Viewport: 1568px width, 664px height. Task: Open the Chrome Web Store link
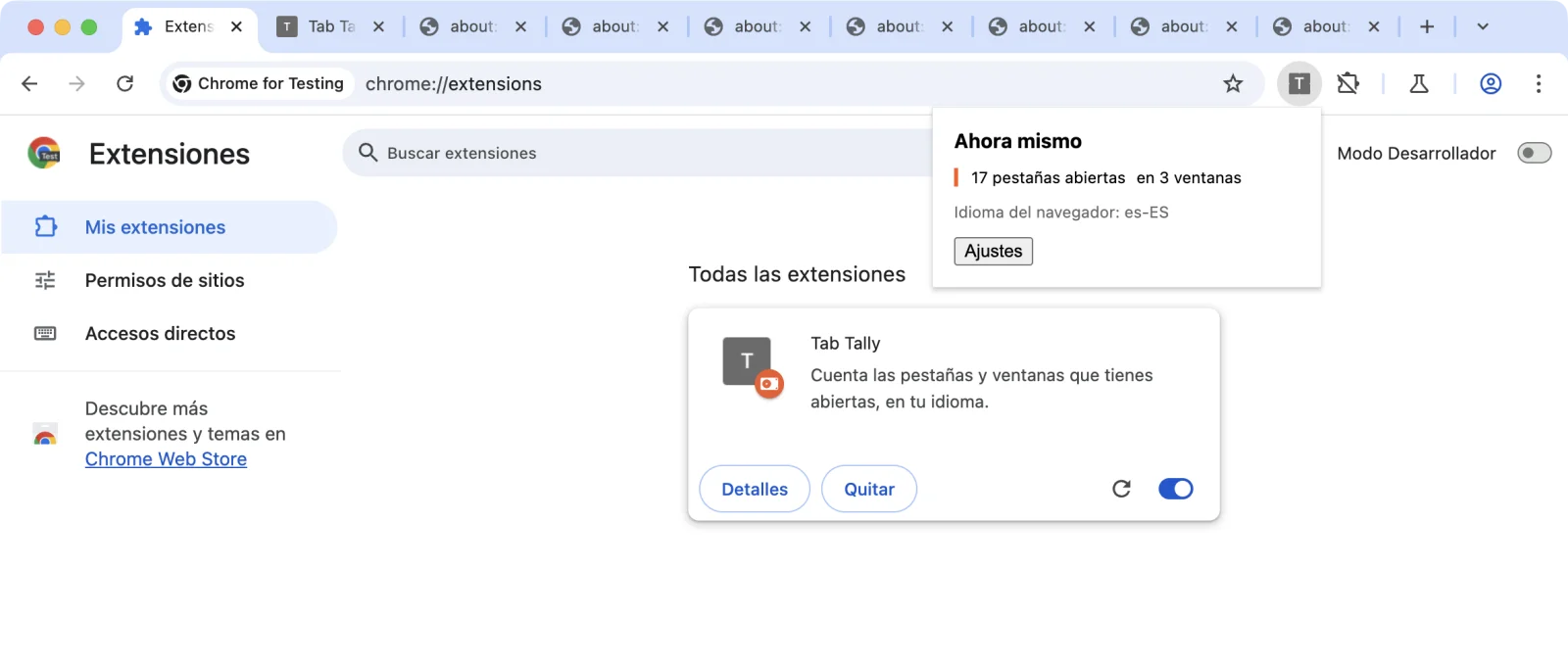pos(166,458)
